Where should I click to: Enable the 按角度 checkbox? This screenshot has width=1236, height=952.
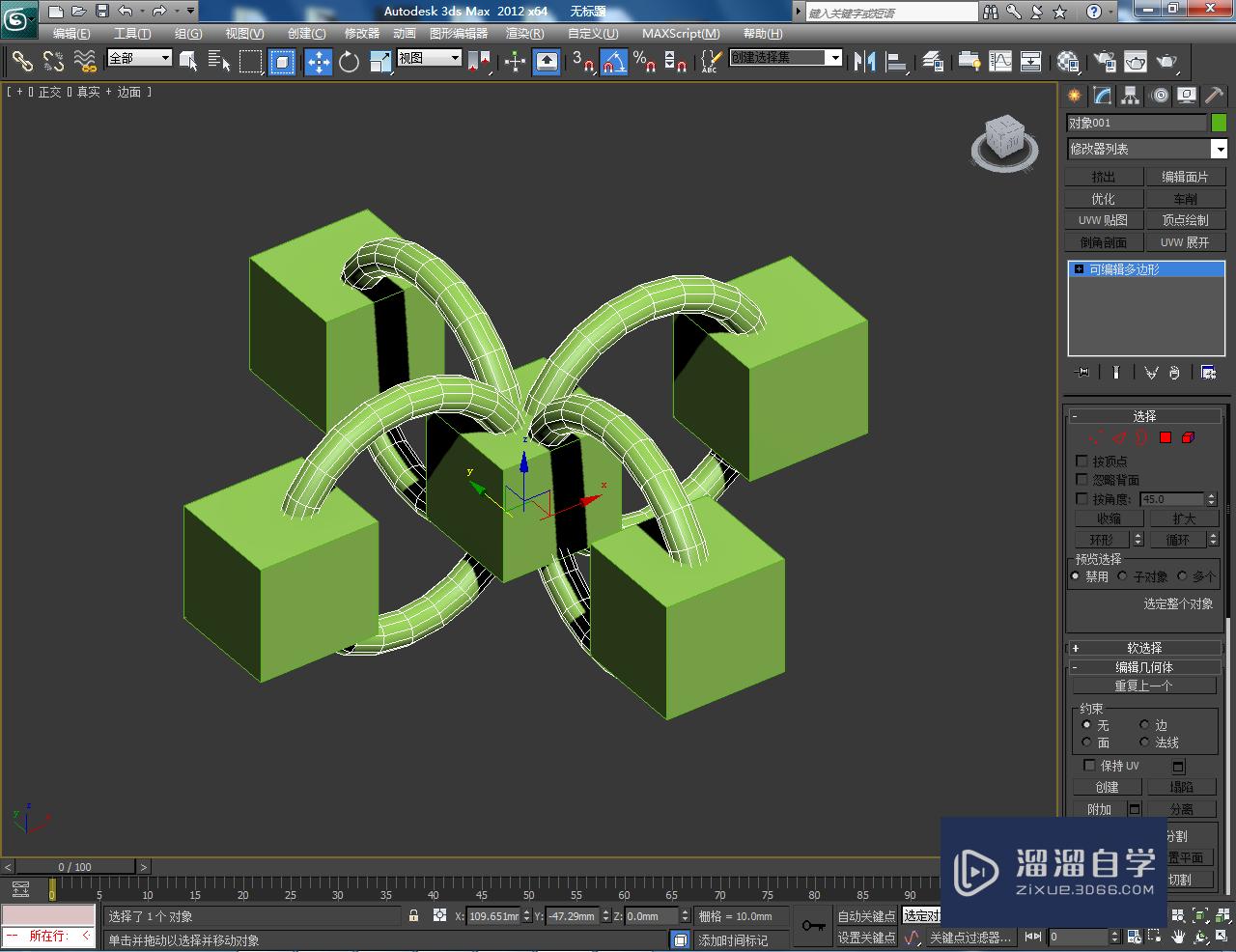[1081, 498]
